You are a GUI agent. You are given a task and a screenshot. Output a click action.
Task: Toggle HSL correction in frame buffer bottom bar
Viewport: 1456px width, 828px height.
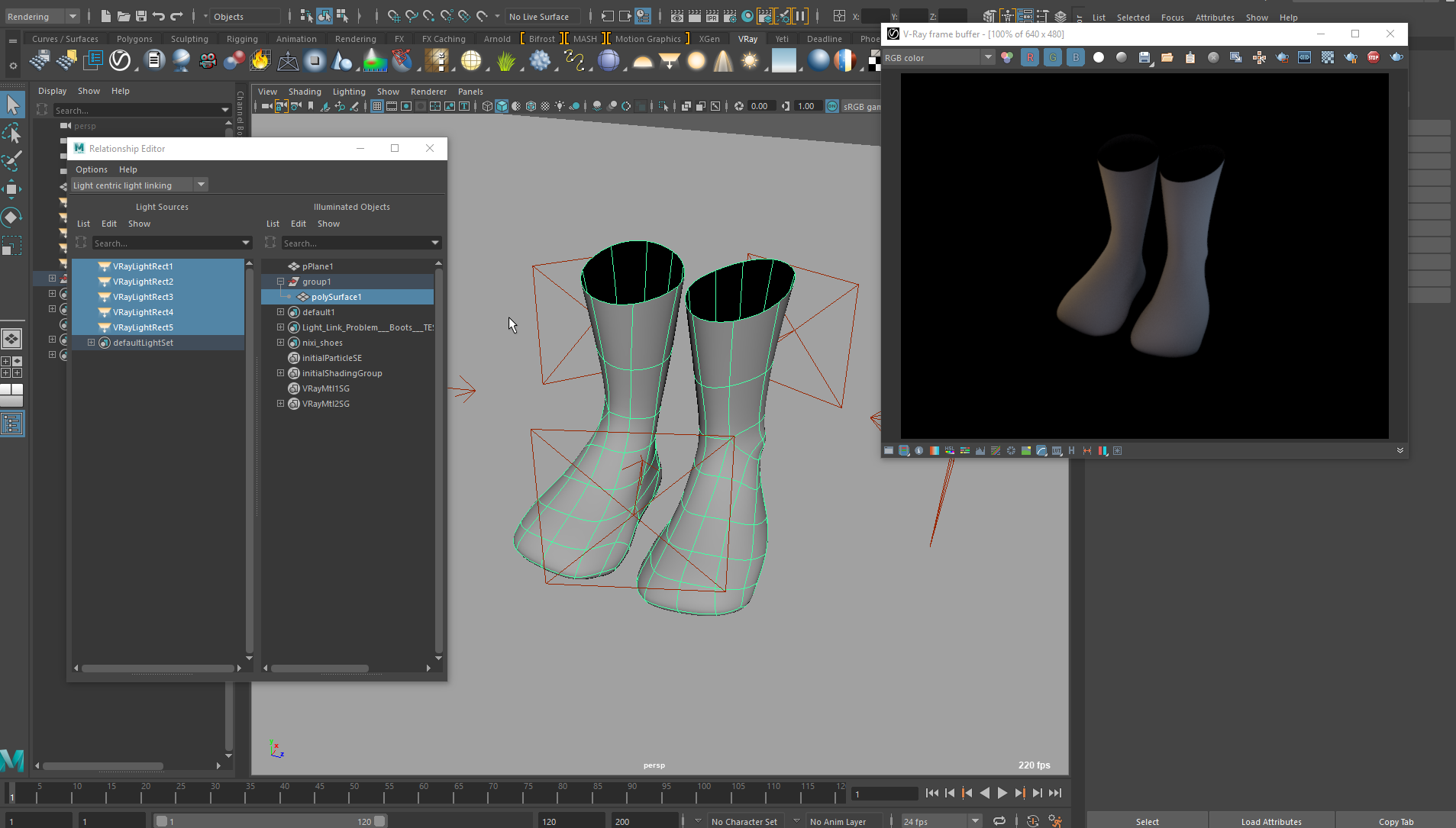(x=949, y=451)
